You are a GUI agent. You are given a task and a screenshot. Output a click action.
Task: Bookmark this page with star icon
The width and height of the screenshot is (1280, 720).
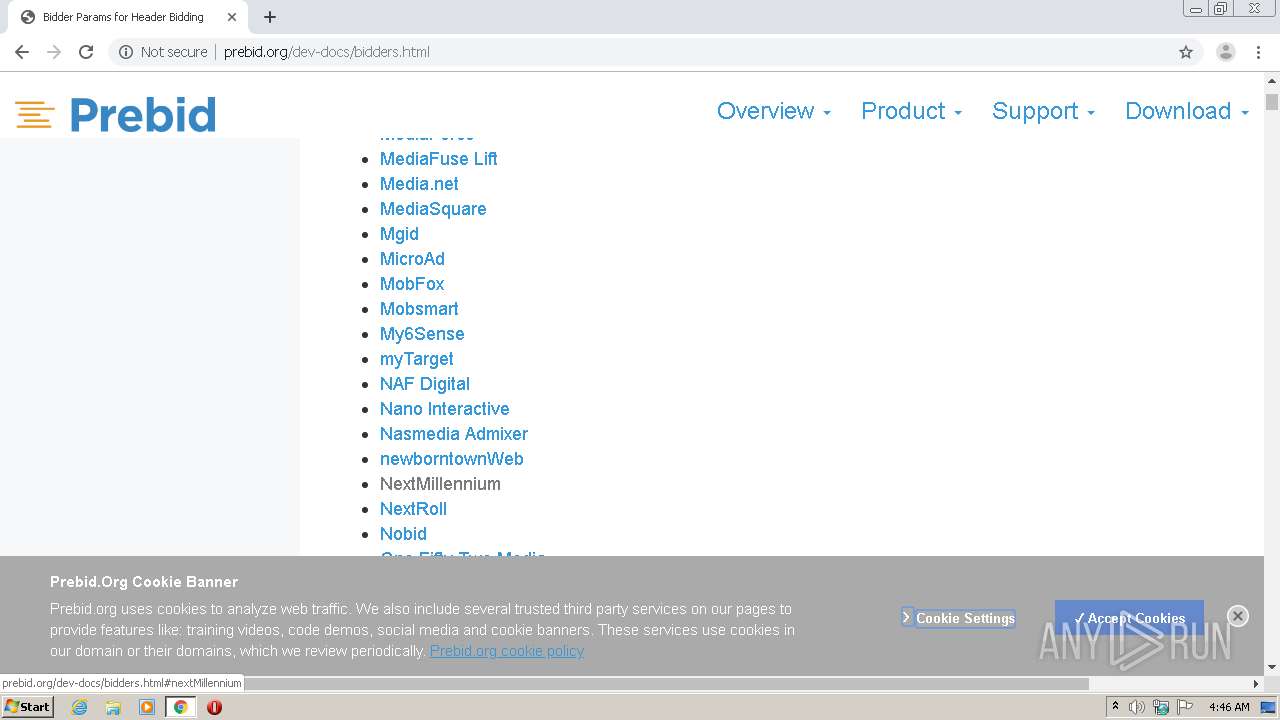pos(1186,52)
